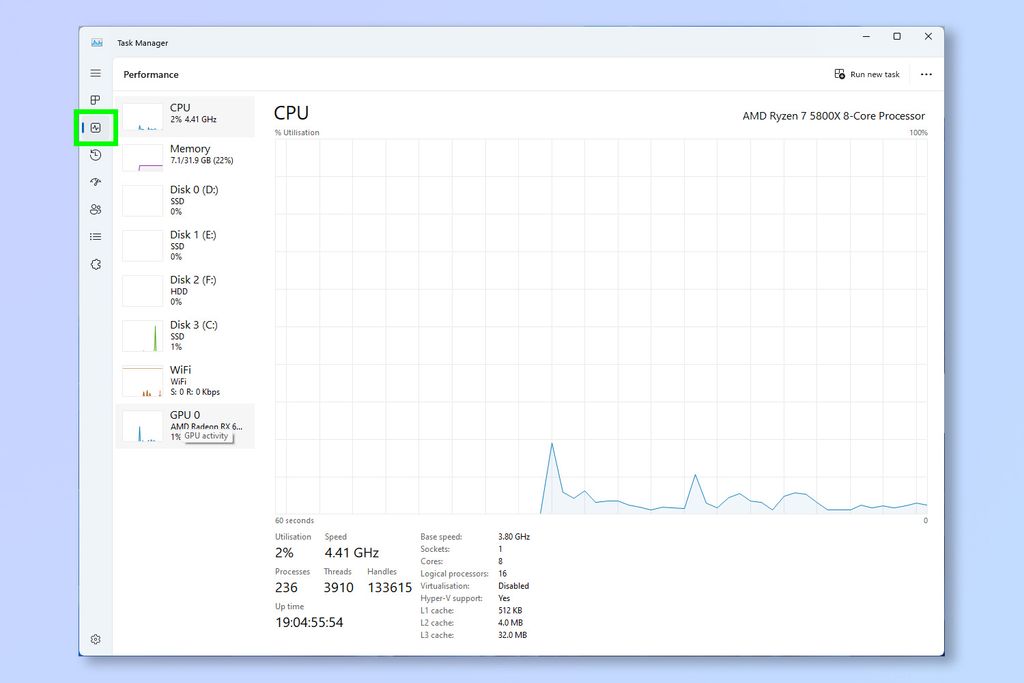Select the Performance page icon
The height and width of the screenshot is (683, 1024).
[95, 127]
